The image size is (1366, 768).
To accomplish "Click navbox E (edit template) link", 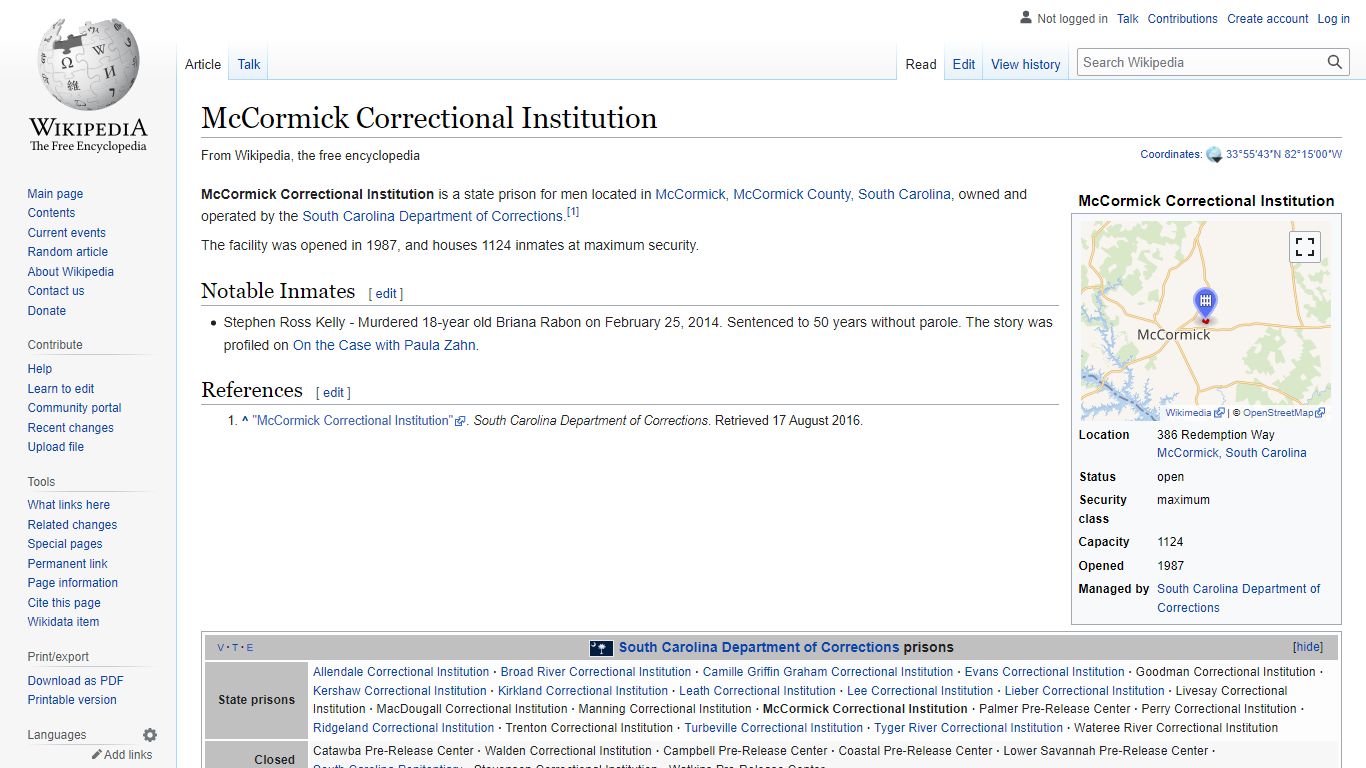I will click(x=250, y=648).
